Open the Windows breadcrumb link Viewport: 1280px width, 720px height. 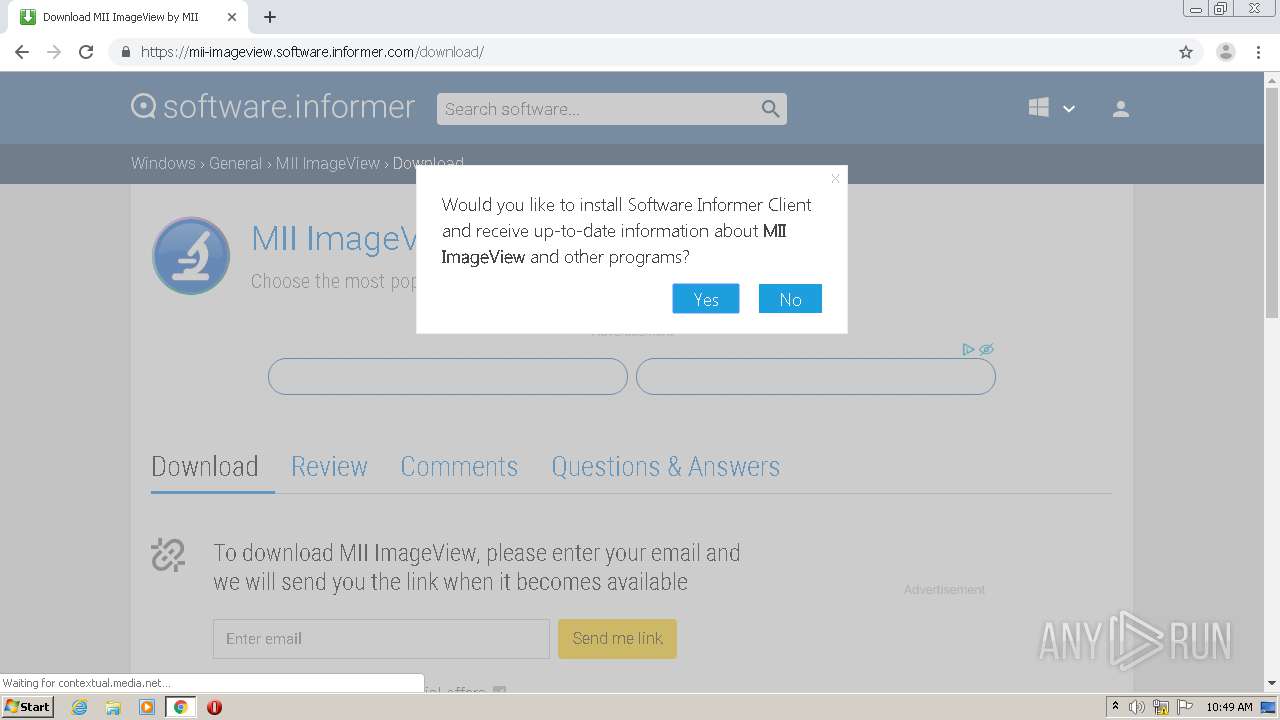163,163
